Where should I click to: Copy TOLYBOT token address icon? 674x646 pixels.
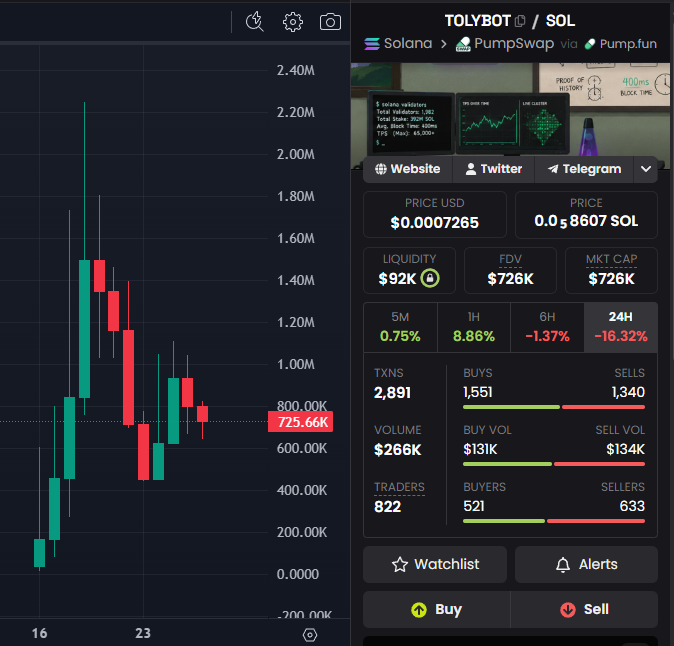520,21
